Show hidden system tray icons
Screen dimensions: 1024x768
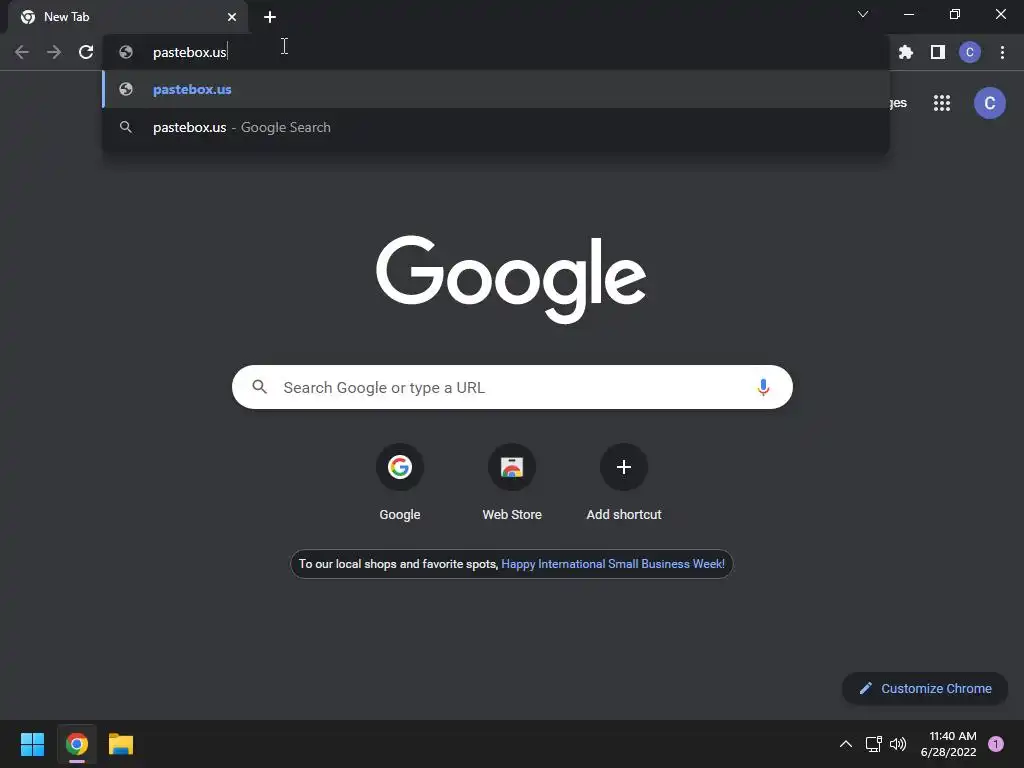(845, 744)
